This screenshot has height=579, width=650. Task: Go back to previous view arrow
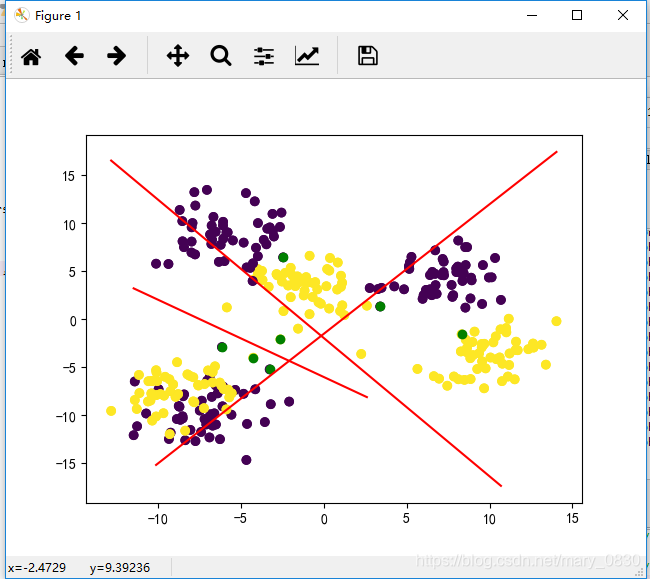click(x=74, y=56)
